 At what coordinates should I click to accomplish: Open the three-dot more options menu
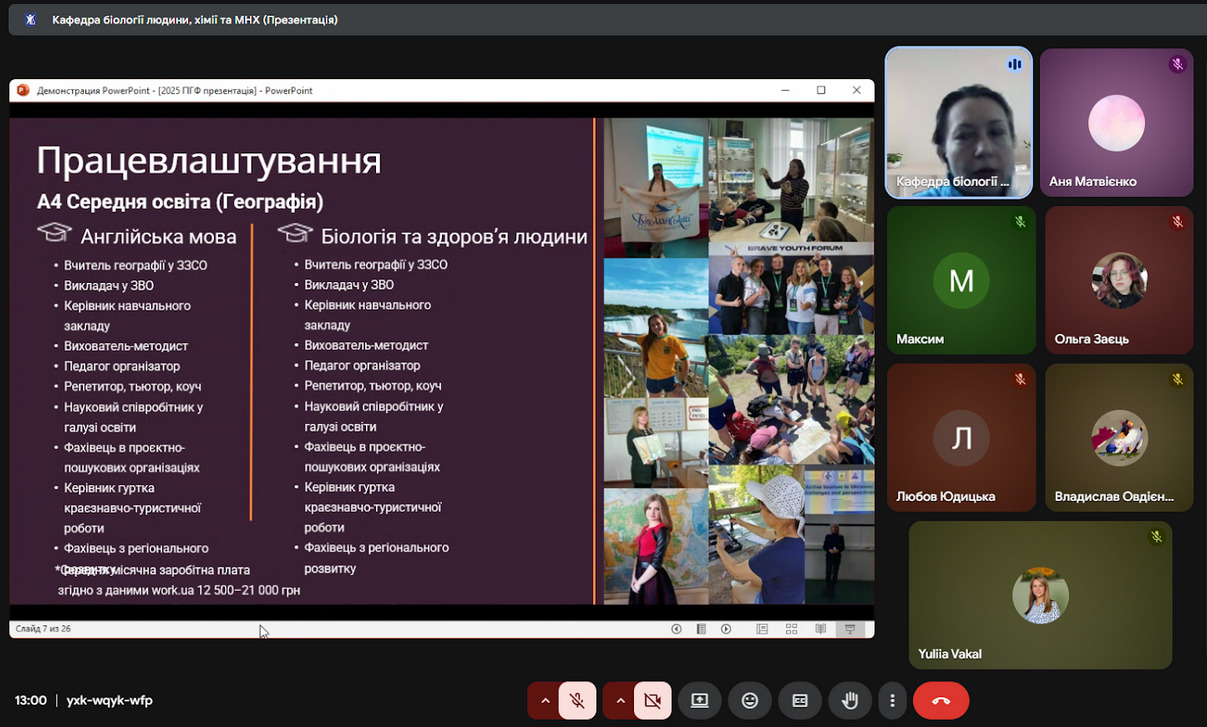(892, 701)
